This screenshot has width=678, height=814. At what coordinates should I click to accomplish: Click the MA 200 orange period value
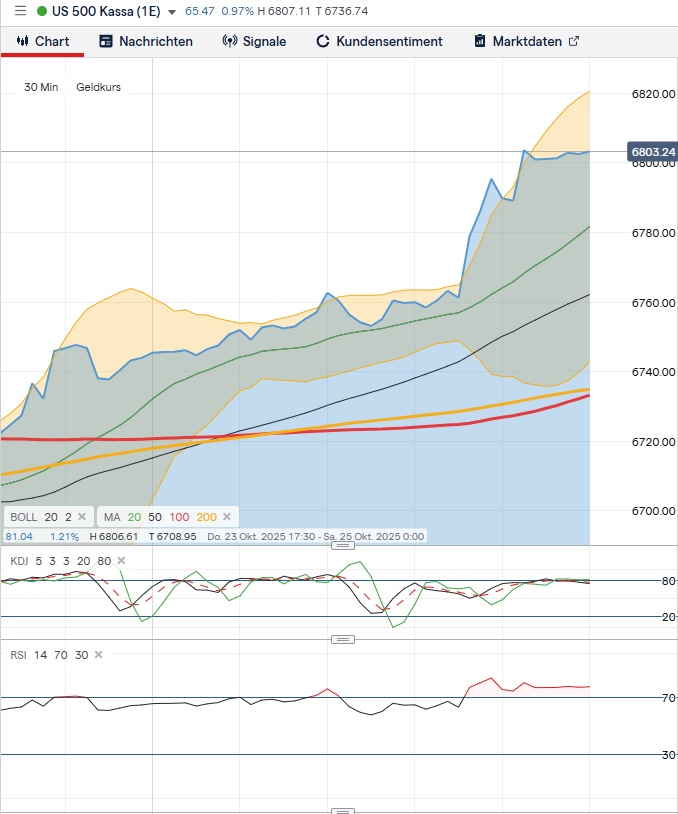click(x=207, y=517)
